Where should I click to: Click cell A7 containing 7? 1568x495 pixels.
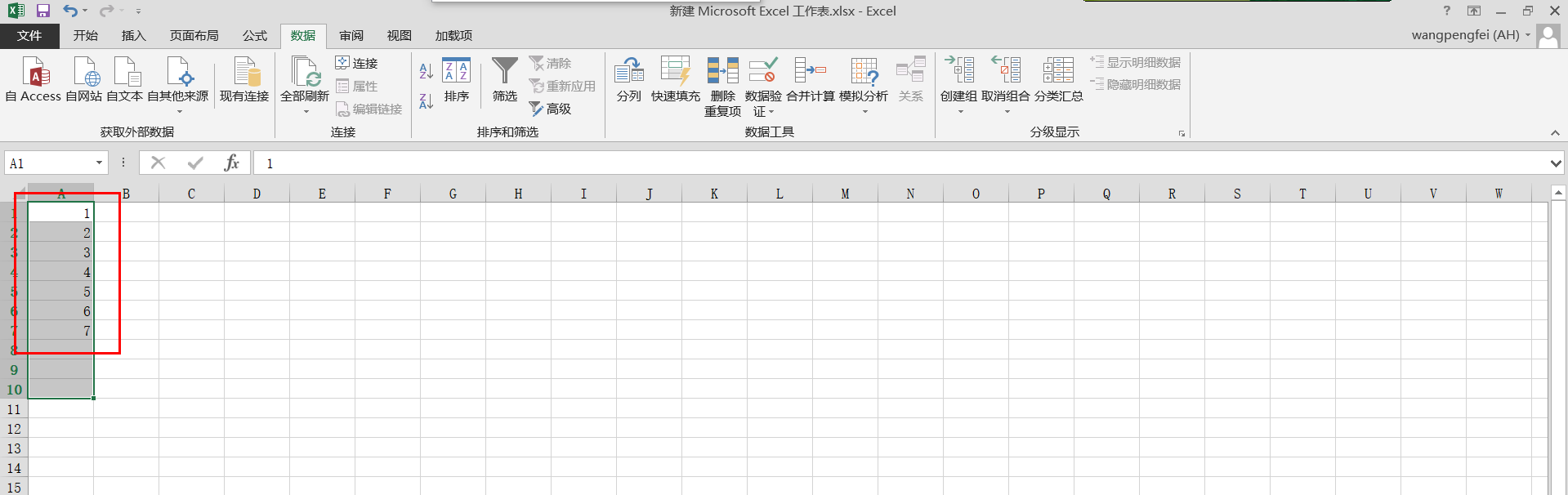click(x=61, y=331)
